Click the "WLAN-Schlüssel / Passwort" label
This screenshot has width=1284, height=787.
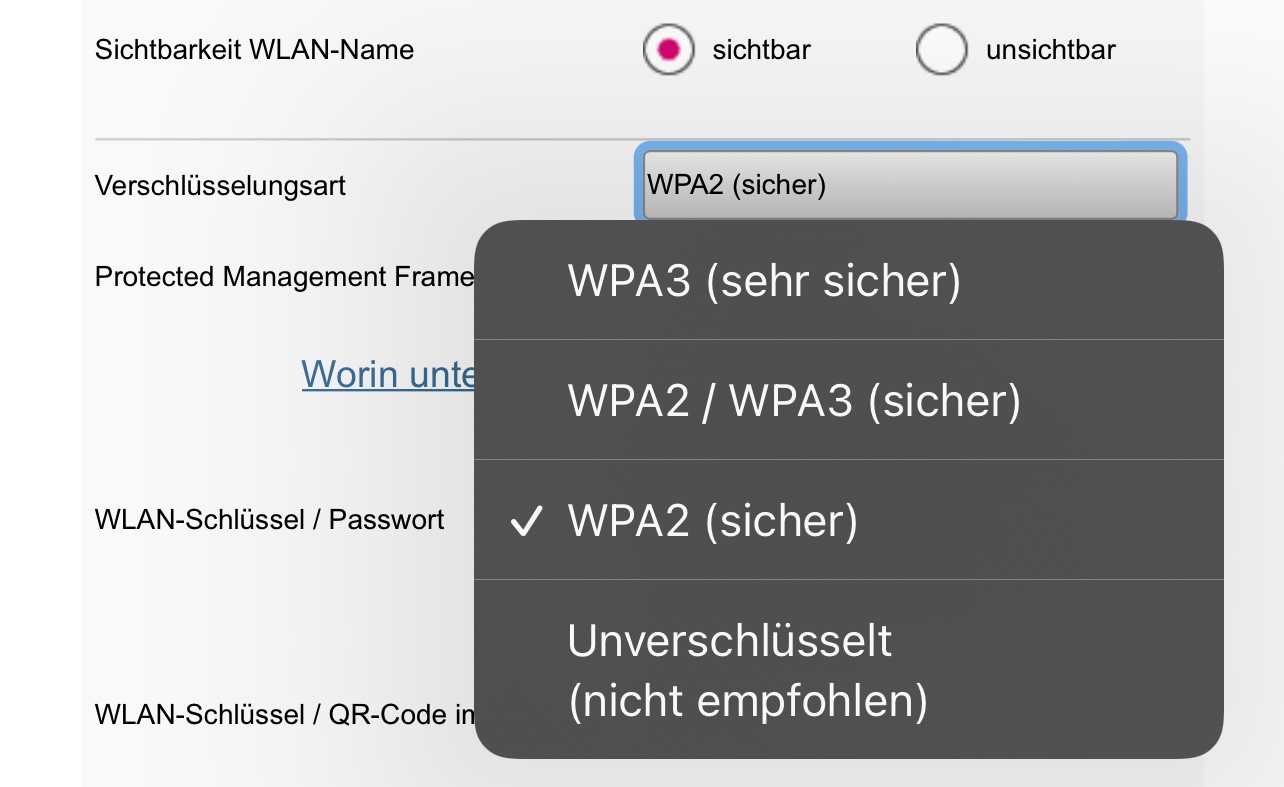pyautogui.click(x=269, y=520)
